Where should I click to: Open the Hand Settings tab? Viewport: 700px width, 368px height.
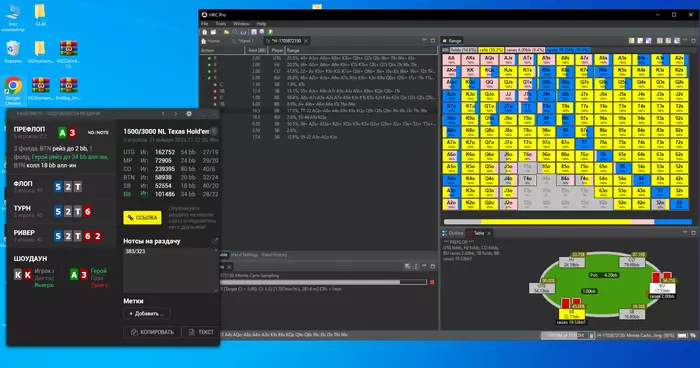[244, 255]
